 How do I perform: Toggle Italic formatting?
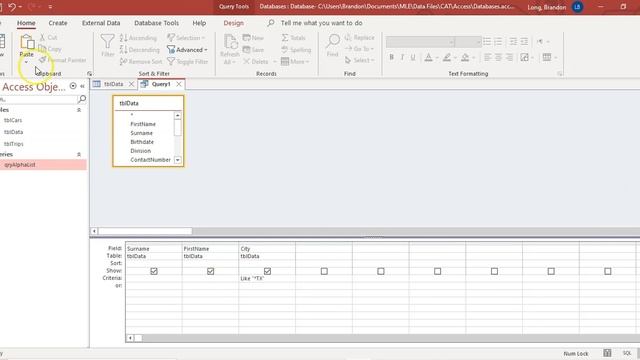point(402,57)
